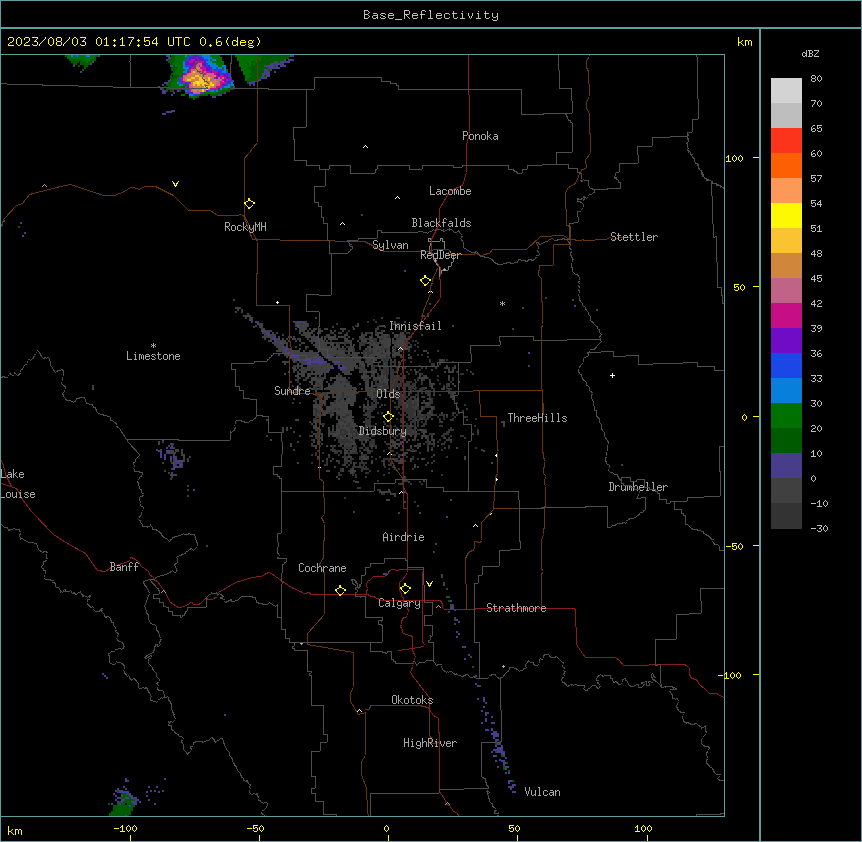
Task: Click the yellow marker between Olds and Didsbury
Action: point(388,417)
